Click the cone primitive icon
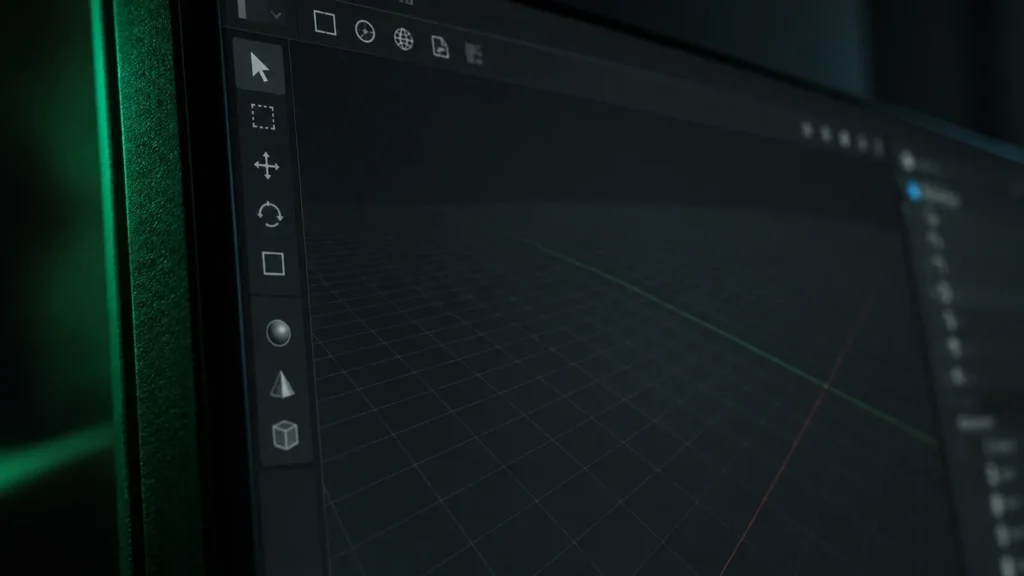 coord(282,384)
